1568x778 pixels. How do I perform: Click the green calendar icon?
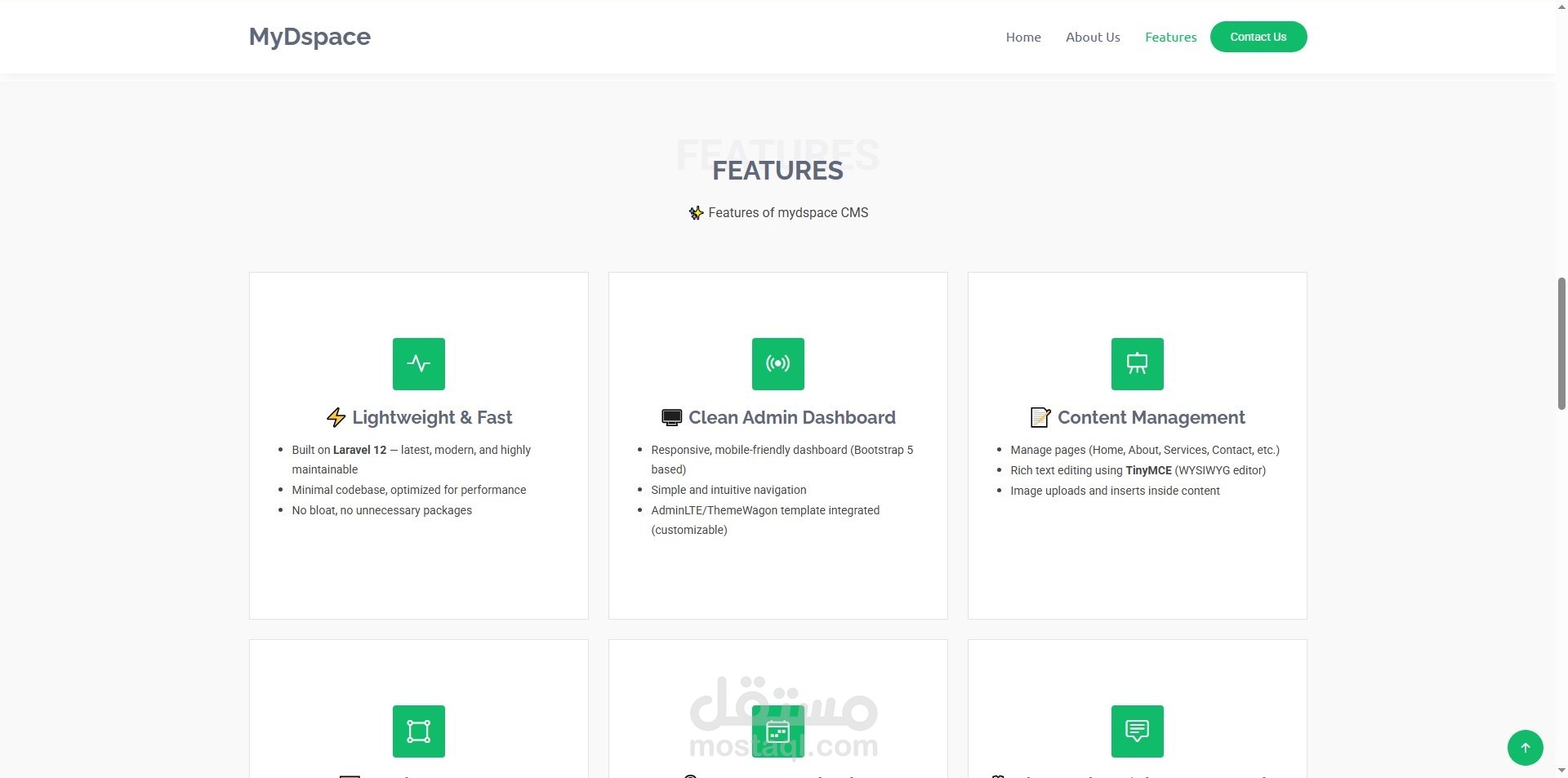click(x=778, y=731)
